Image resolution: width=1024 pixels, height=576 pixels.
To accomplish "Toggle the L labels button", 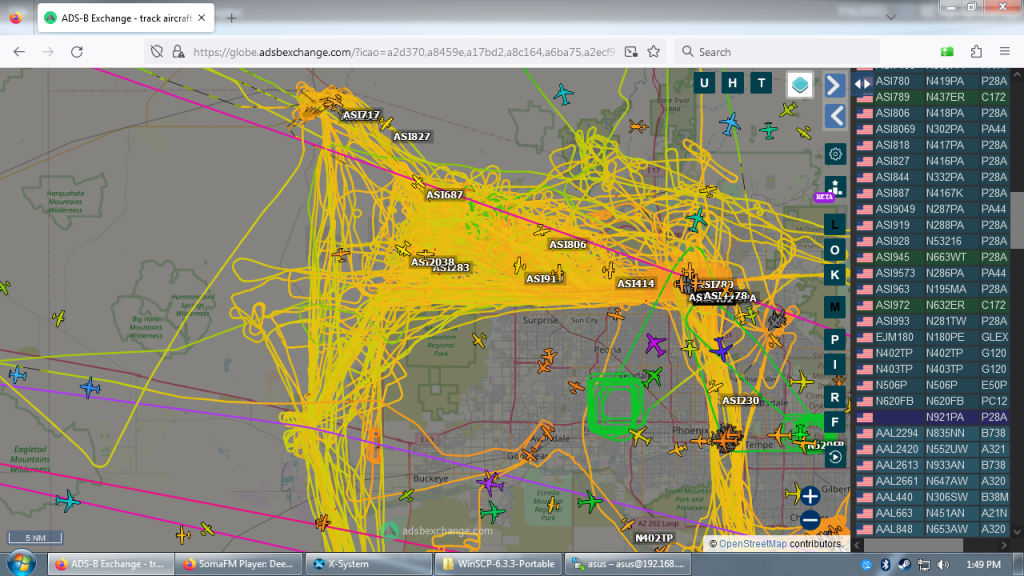I will pos(835,225).
